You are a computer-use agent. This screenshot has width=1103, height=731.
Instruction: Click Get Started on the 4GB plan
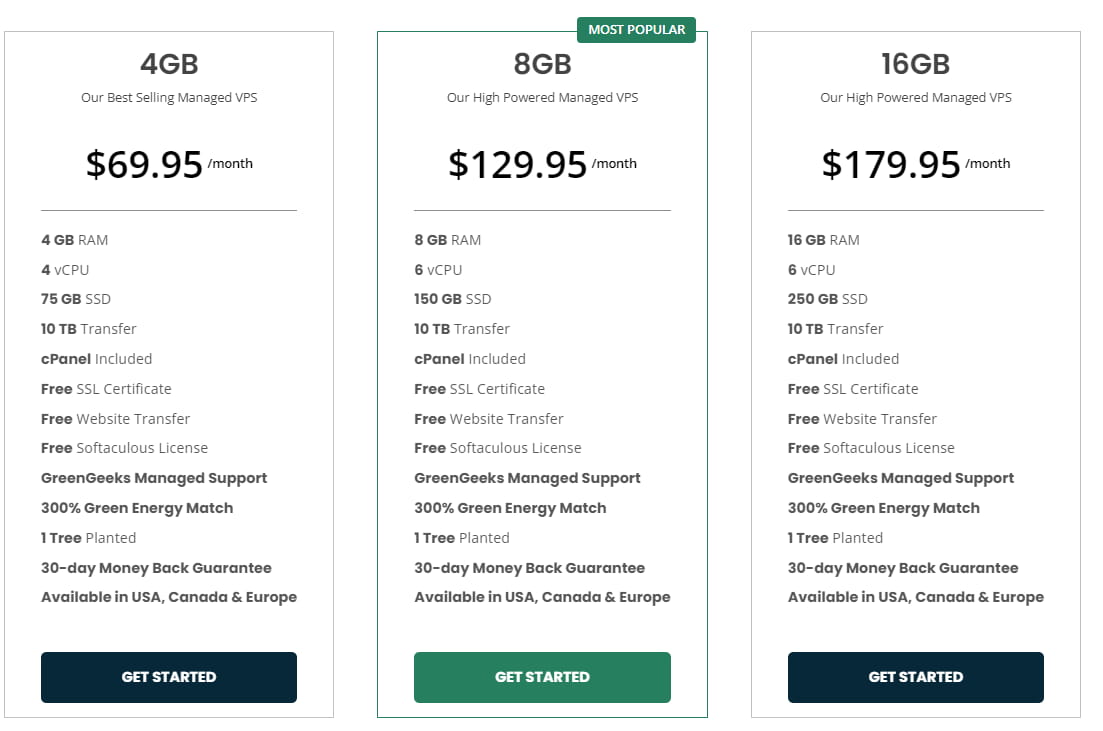coord(168,677)
